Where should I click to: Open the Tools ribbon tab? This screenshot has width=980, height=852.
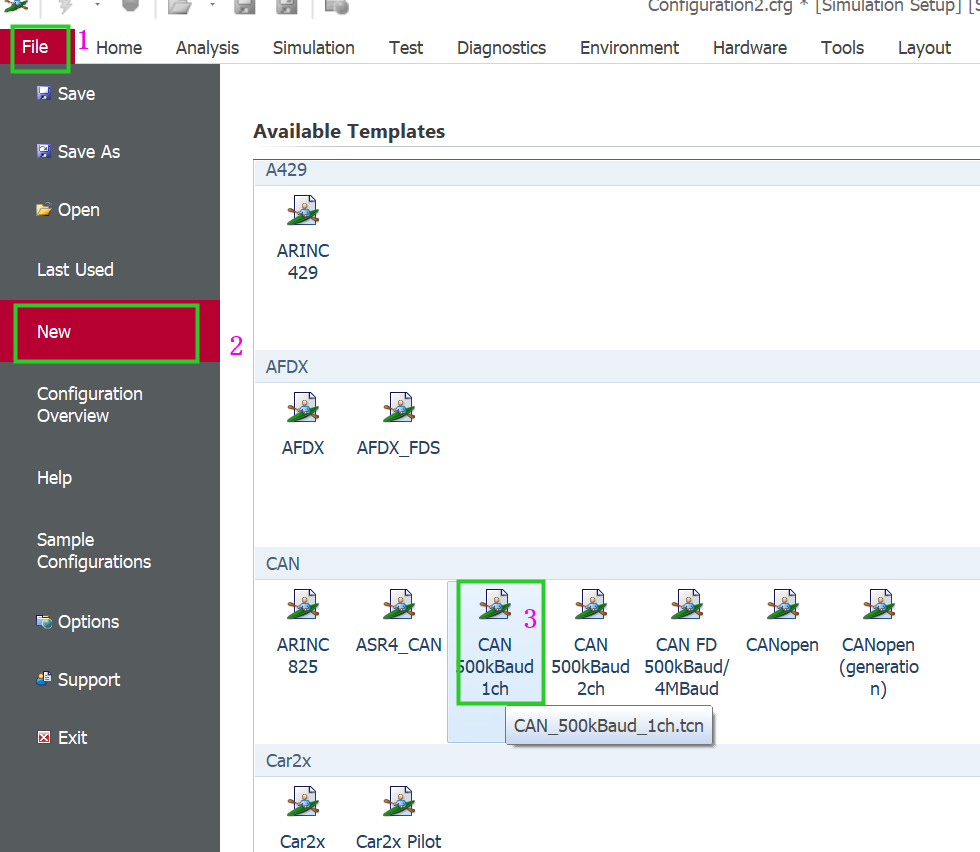tap(842, 48)
